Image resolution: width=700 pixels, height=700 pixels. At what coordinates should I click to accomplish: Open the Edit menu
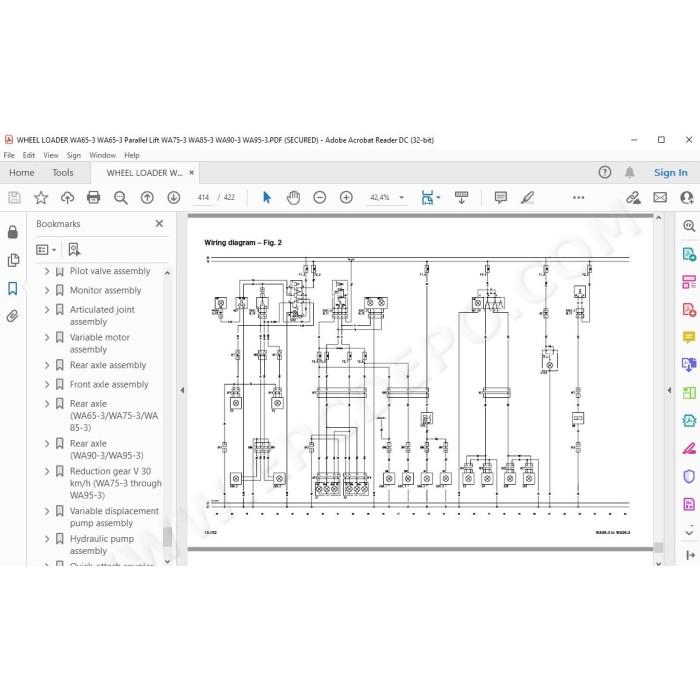pos(29,155)
